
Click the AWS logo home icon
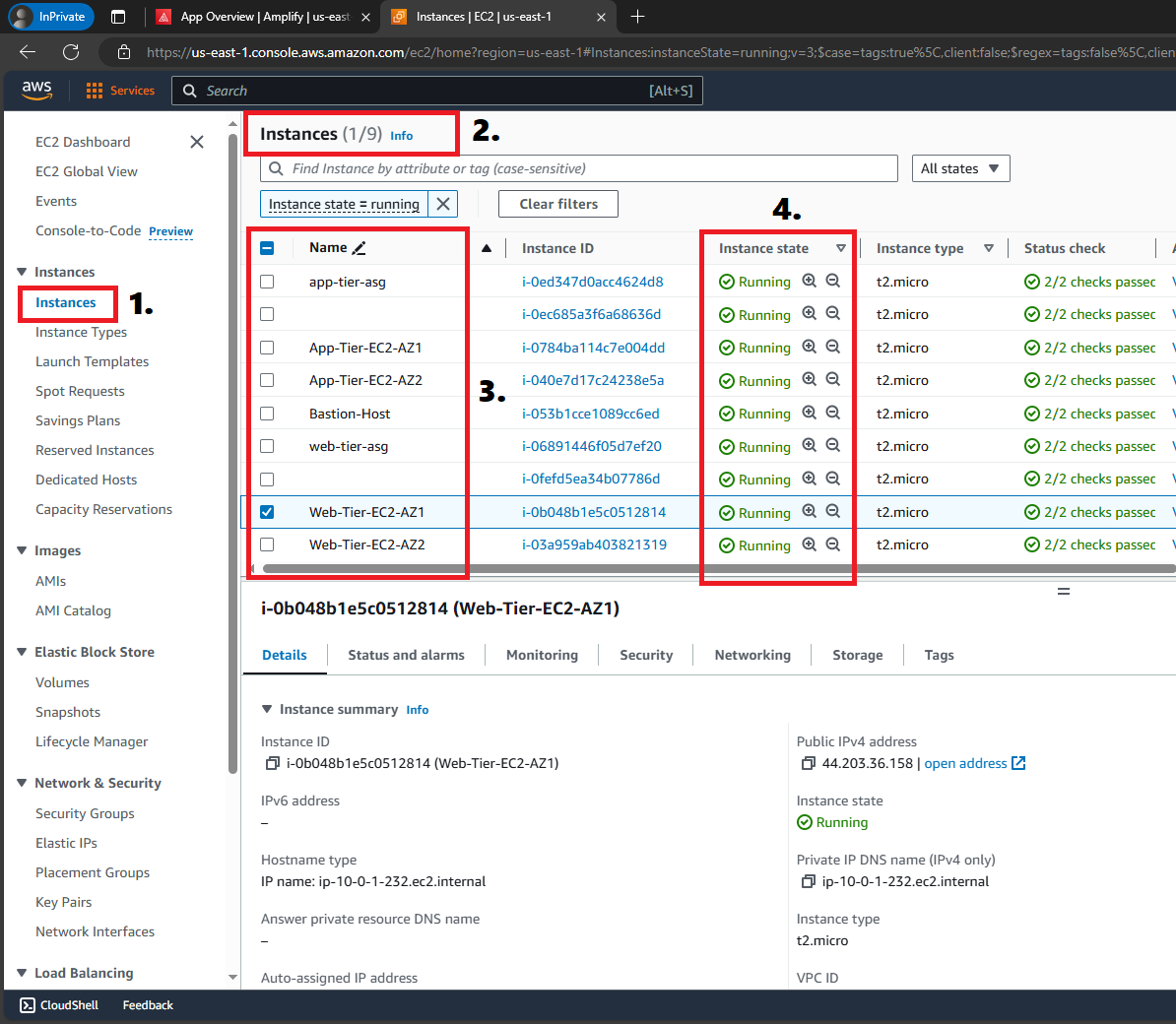[36, 90]
